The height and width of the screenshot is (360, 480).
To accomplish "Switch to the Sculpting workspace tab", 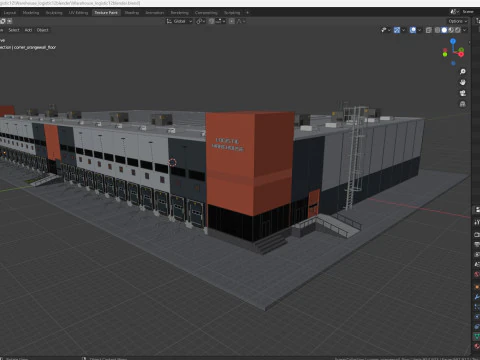I will coord(54,13).
